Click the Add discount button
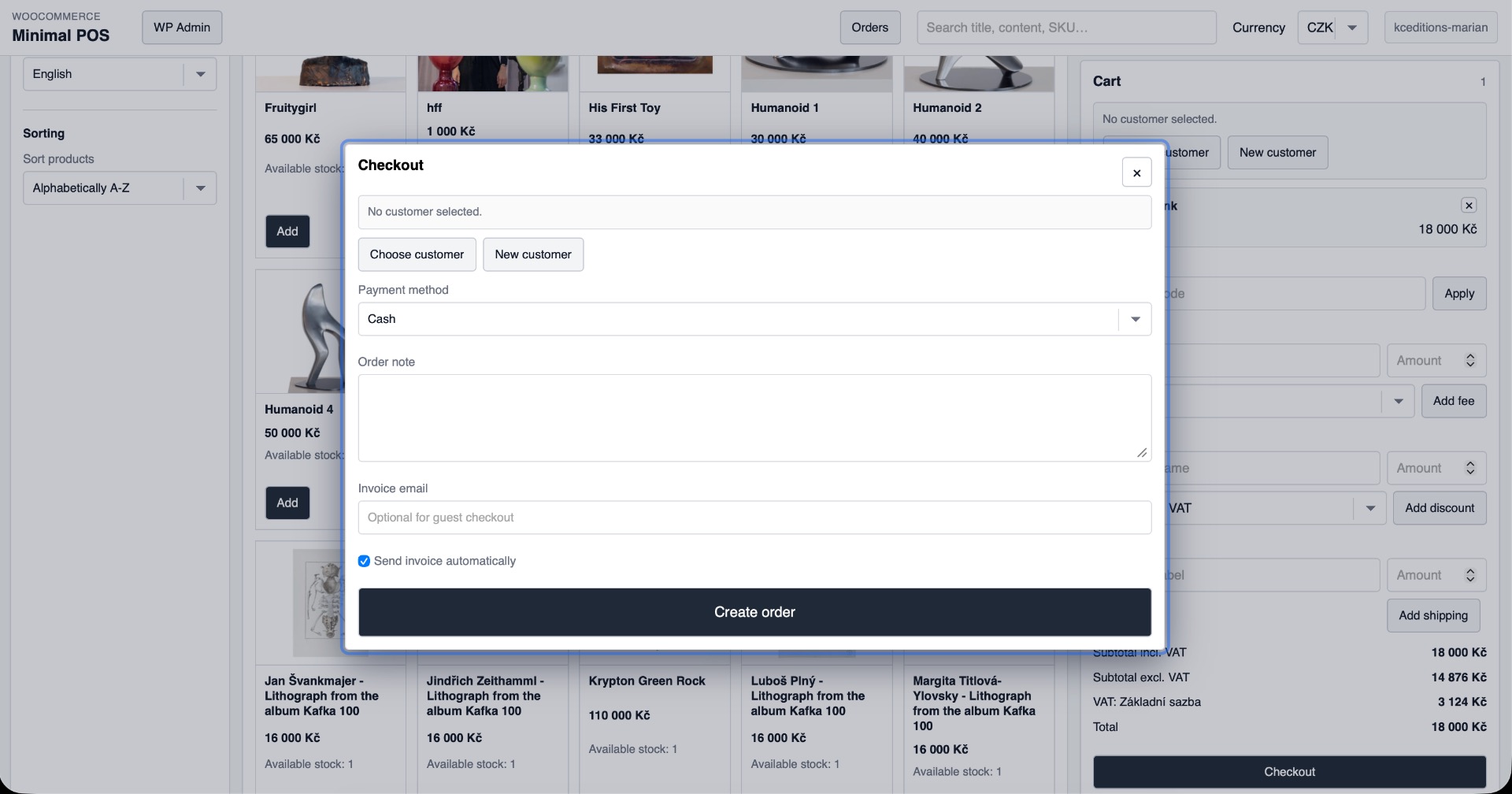Viewport: 1512px width, 794px height. pyautogui.click(x=1440, y=508)
